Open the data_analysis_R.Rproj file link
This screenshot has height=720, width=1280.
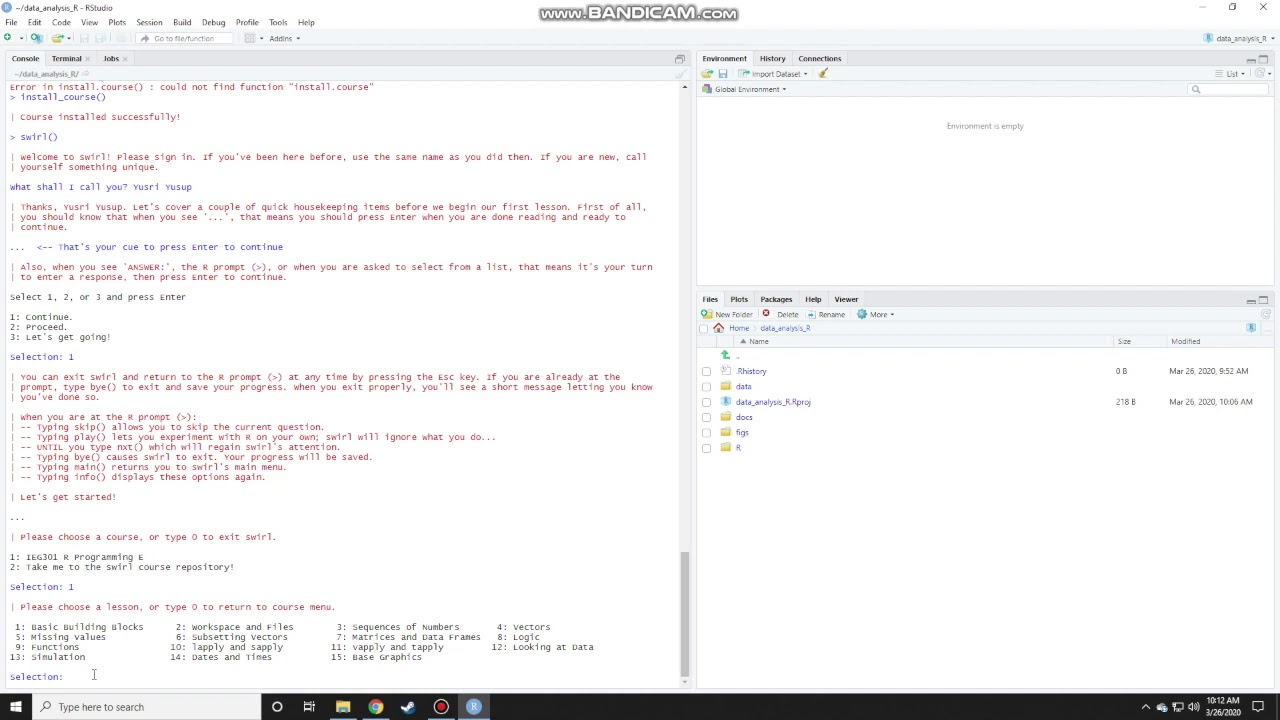pyautogui.click(x=773, y=402)
